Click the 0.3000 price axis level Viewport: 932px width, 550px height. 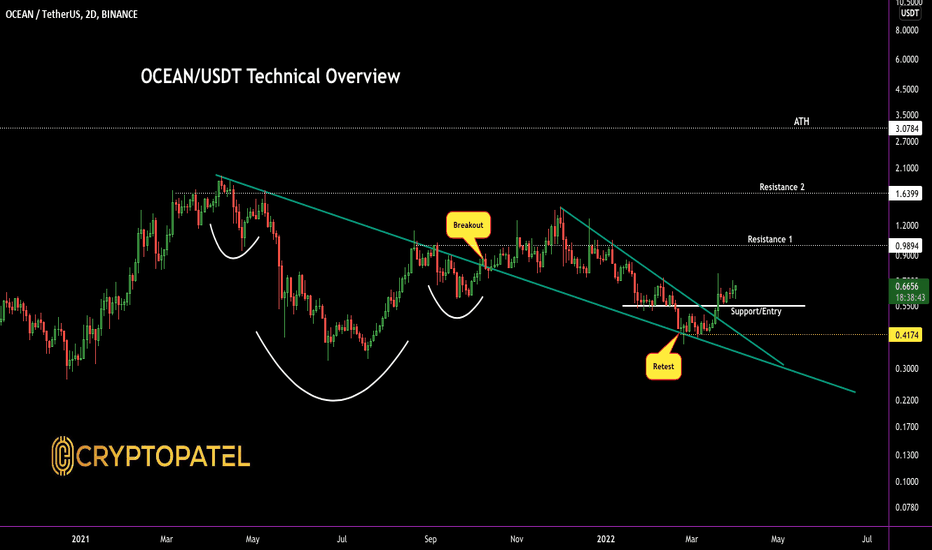click(x=906, y=369)
